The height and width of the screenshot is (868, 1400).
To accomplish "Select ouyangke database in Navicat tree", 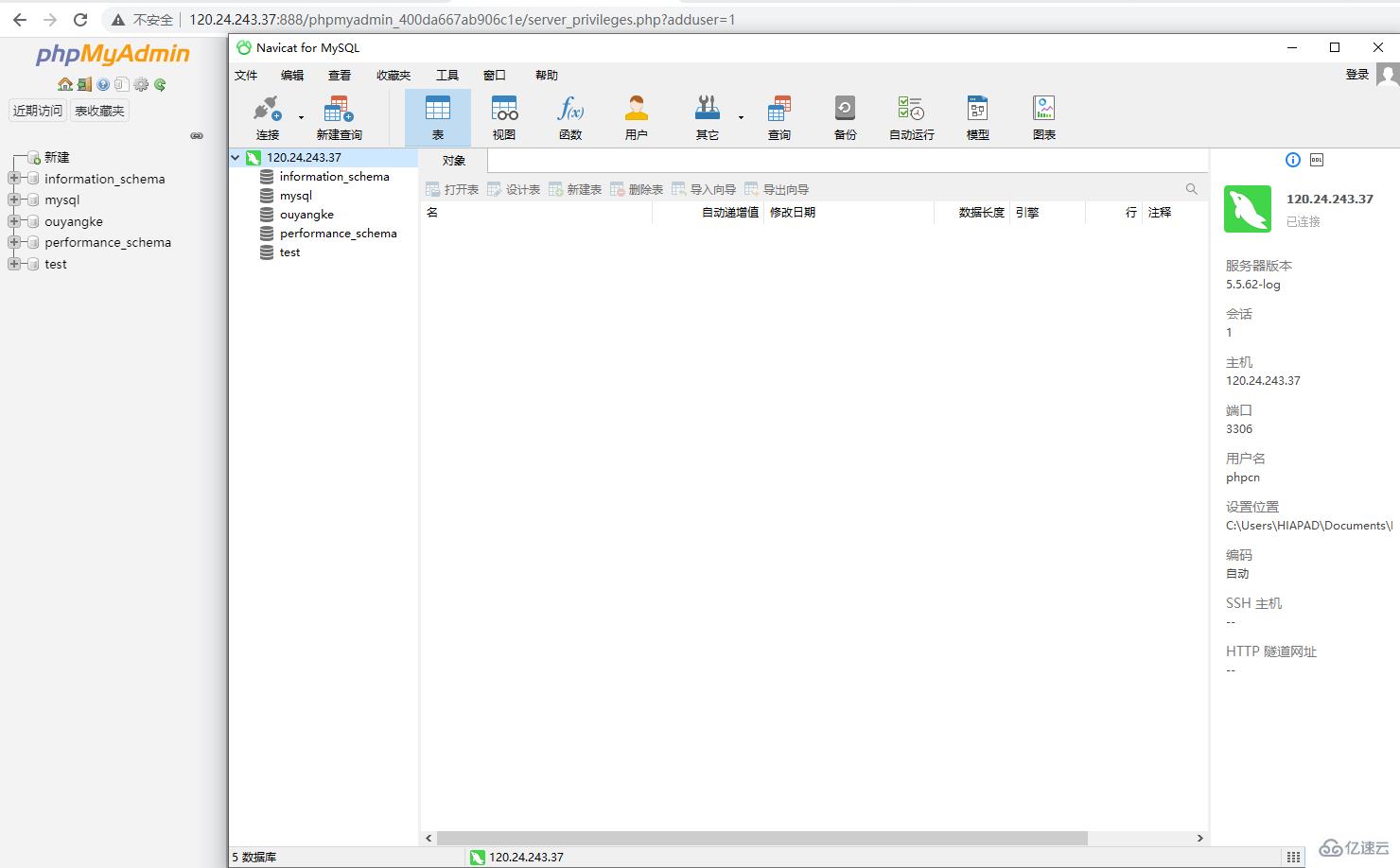I will click(x=306, y=215).
